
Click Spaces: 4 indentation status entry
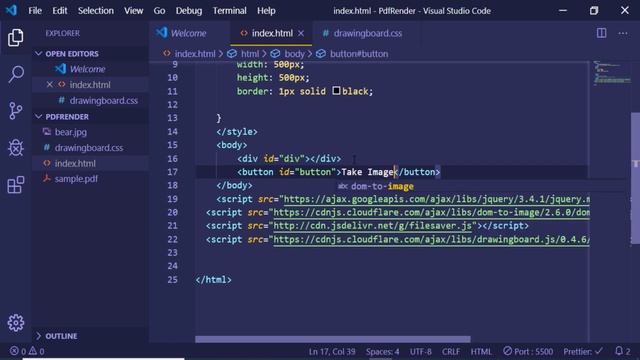click(382, 351)
